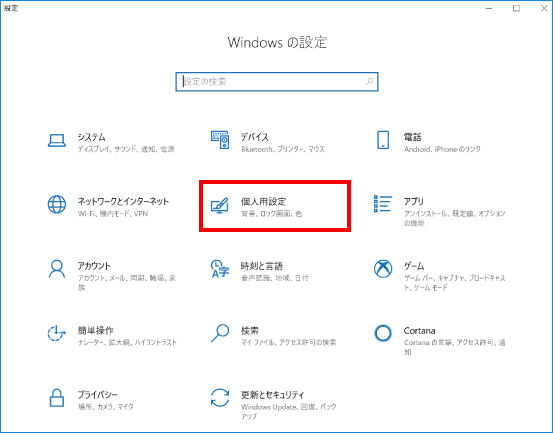Viewport: 553px width, 433px height.
Task: Click the ゲーム title text
Action: pyautogui.click(x=414, y=266)
